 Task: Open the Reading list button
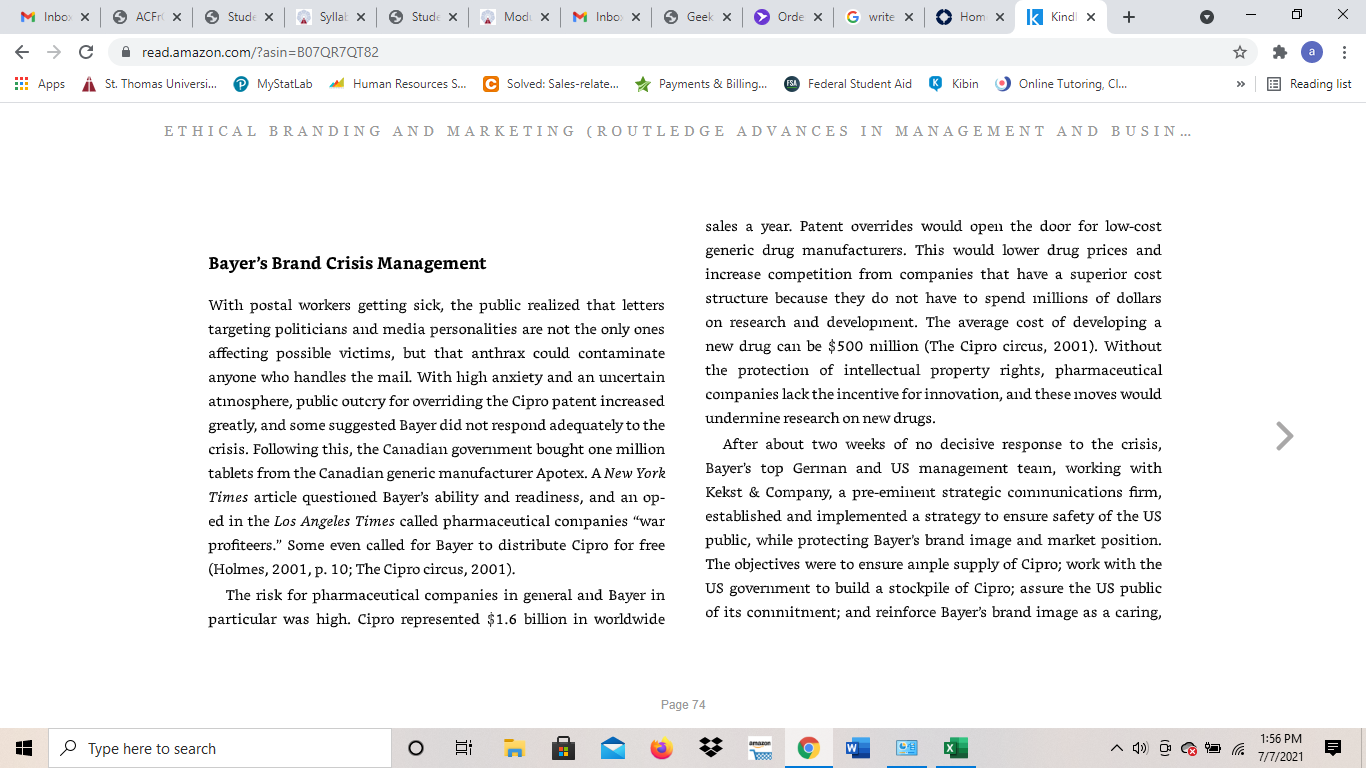(x=1309, y=84)
